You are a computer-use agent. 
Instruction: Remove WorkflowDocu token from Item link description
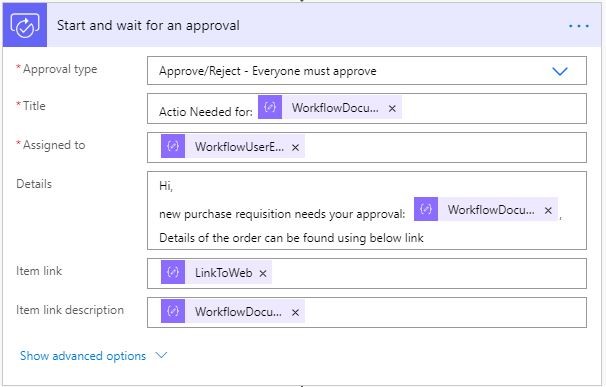tap(295, 312)
